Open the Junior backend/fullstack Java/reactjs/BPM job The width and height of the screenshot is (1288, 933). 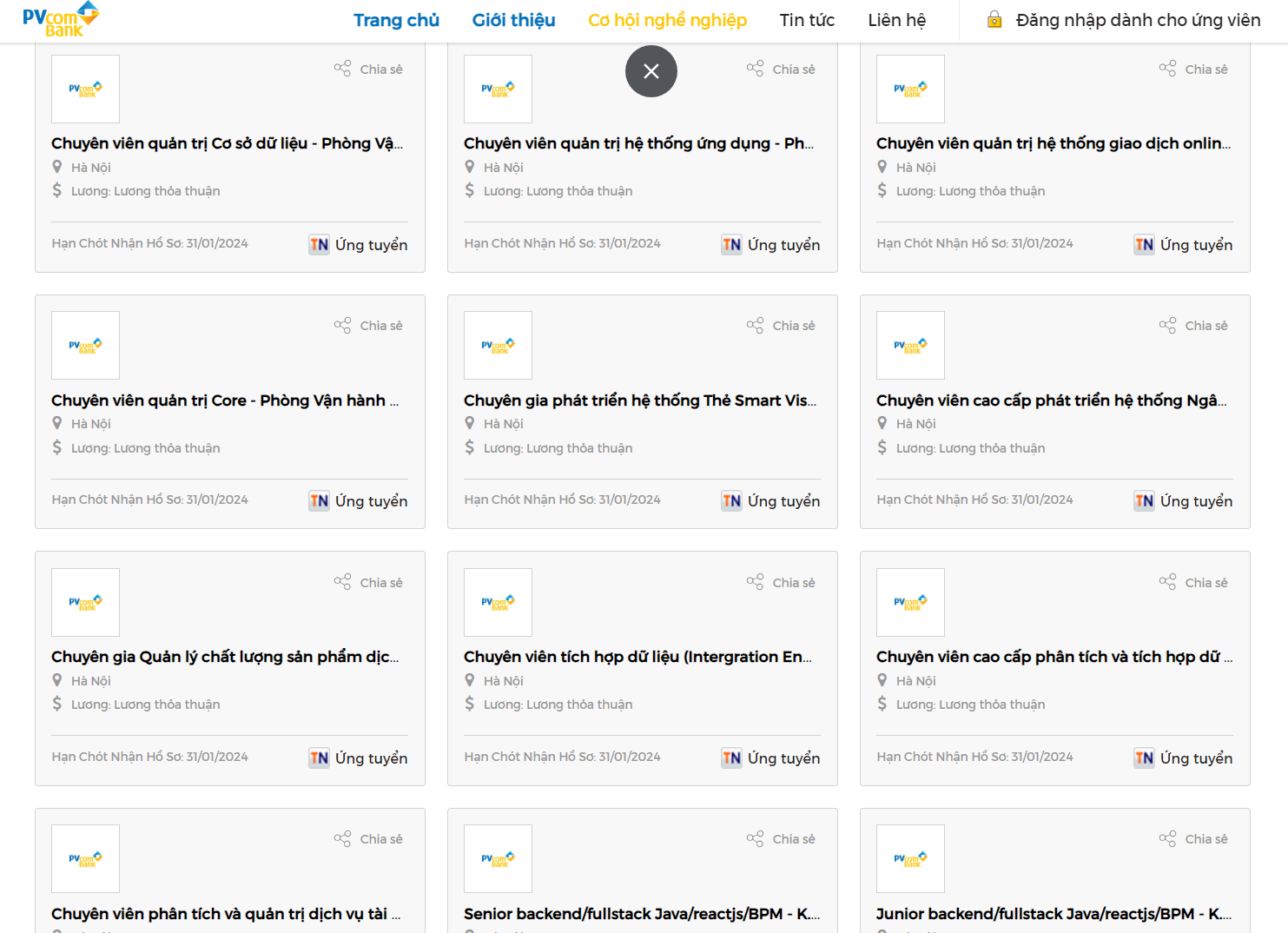click(x=1054, y=914)
